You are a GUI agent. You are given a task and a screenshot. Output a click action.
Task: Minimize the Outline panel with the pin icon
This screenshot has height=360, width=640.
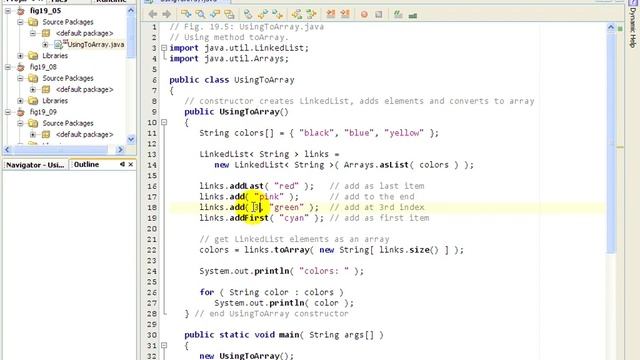coord(122,164)
